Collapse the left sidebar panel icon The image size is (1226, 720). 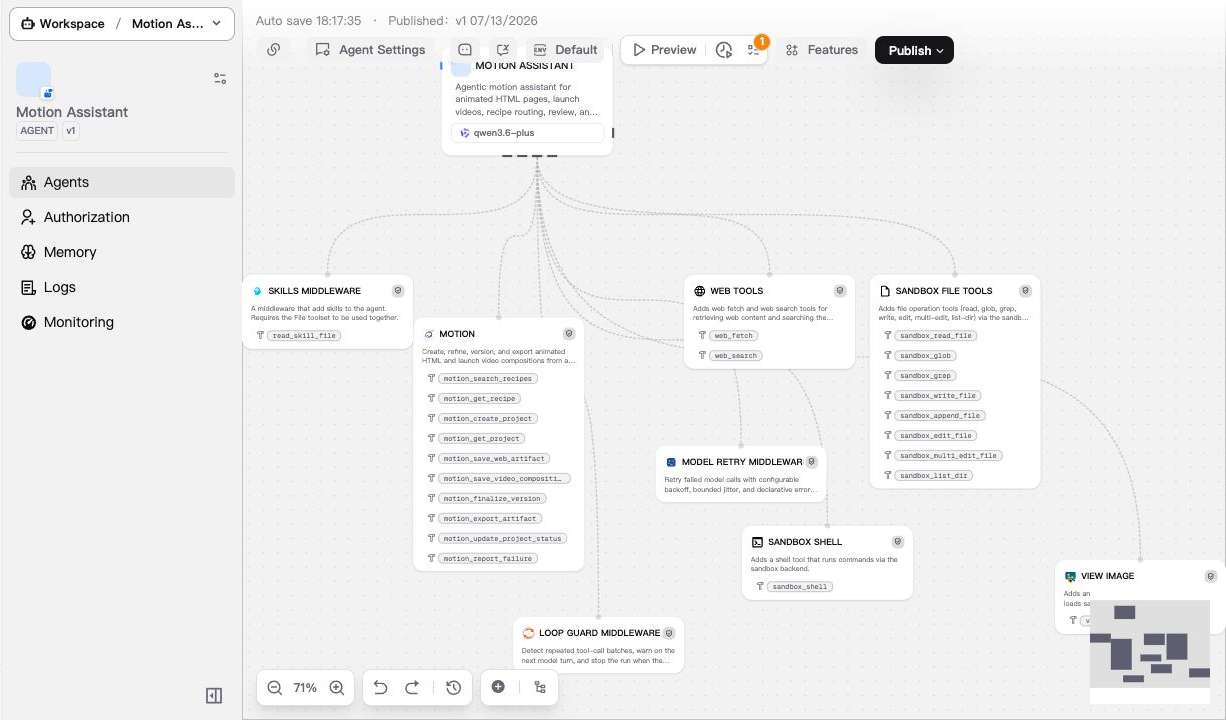pyautogui.click(x=214, y=695)
